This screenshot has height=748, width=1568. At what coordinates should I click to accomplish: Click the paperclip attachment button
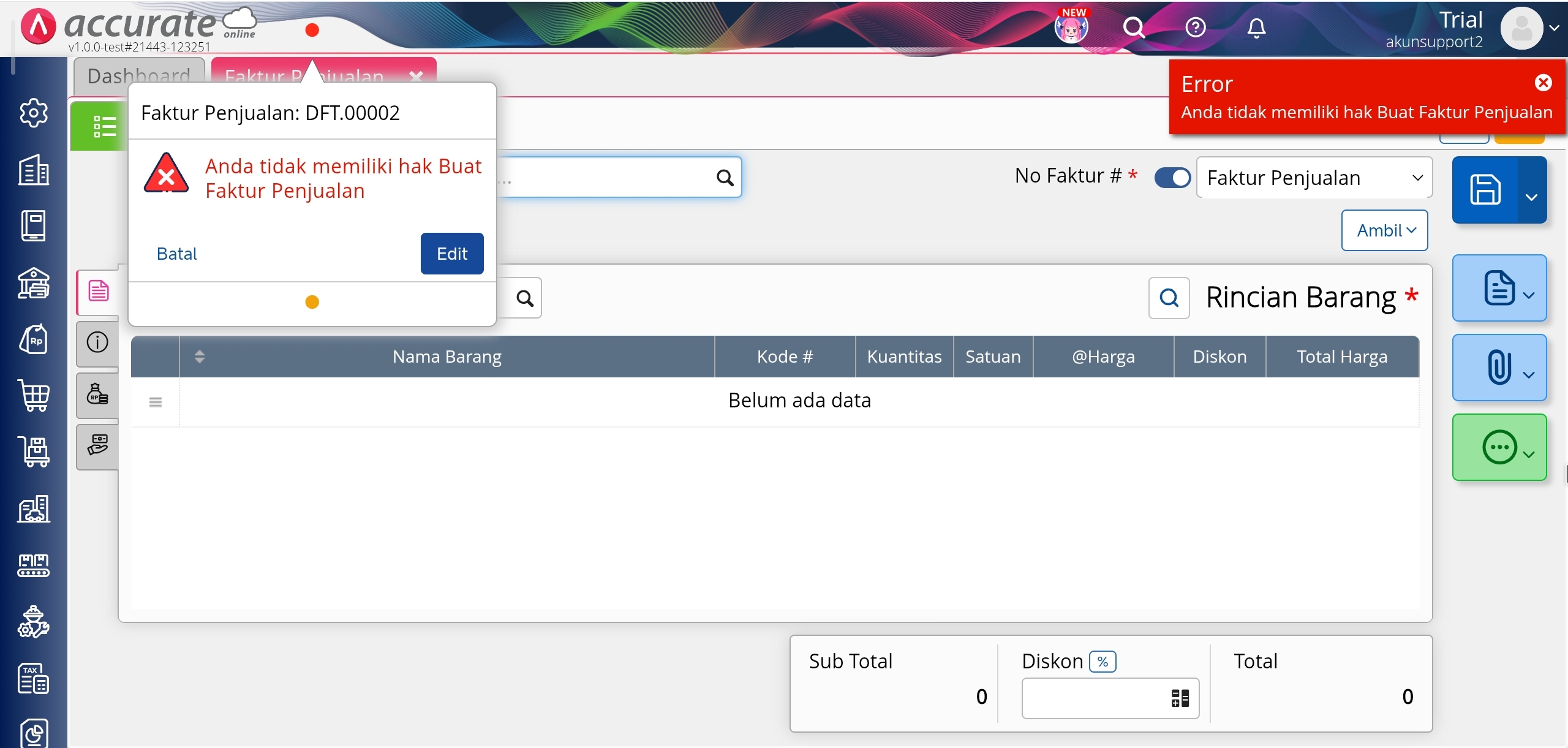pyautogui.click(x=1499, y=368)
